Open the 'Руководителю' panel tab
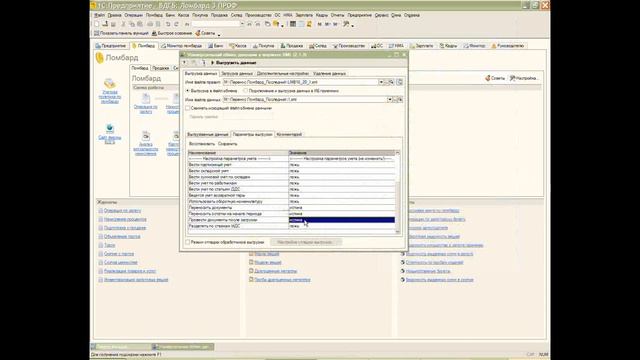This screenshot has width=640, height=360. point(507,46)
